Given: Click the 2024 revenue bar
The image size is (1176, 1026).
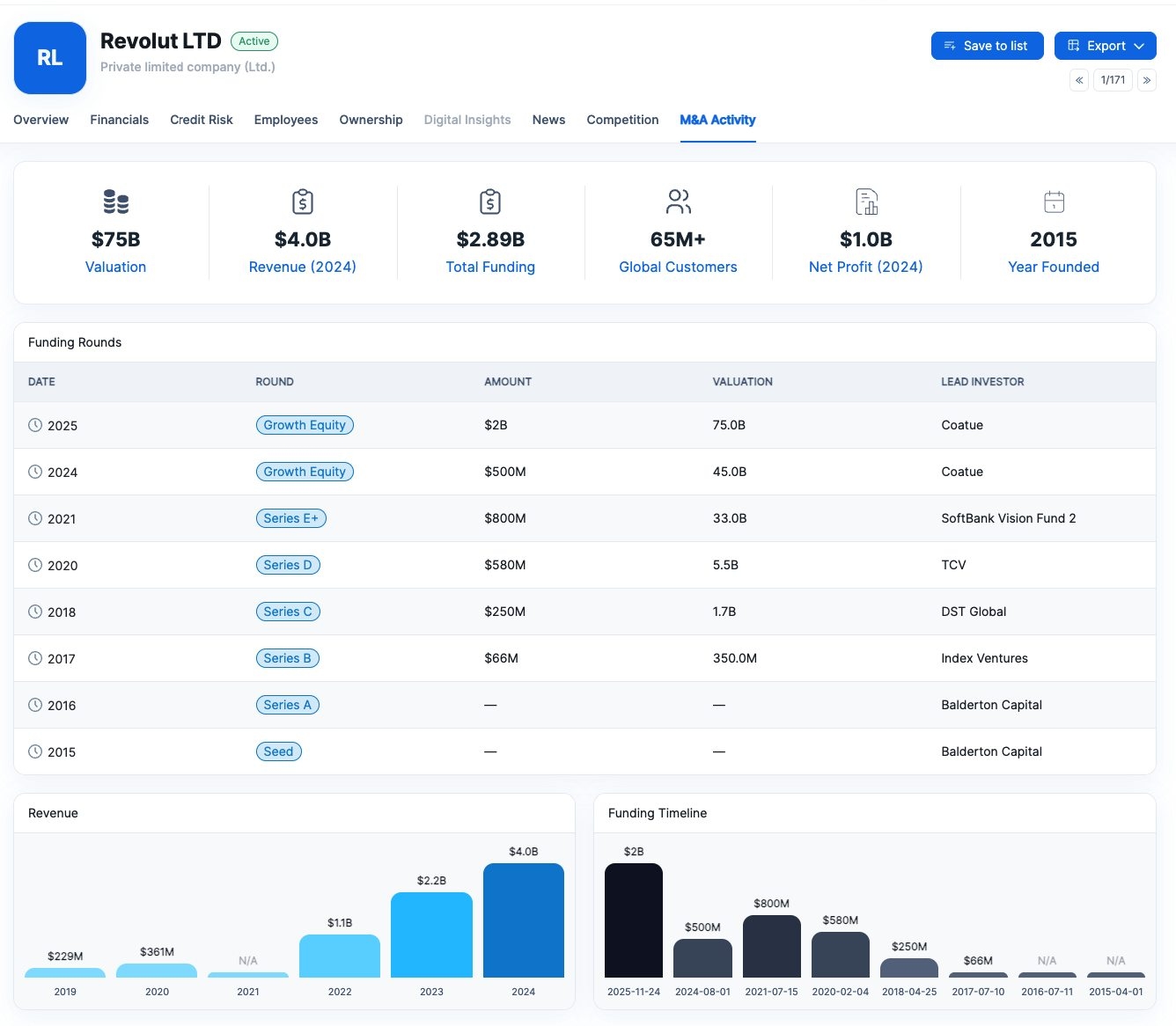Looking at the screenshot, I should (x=524, y=920).
